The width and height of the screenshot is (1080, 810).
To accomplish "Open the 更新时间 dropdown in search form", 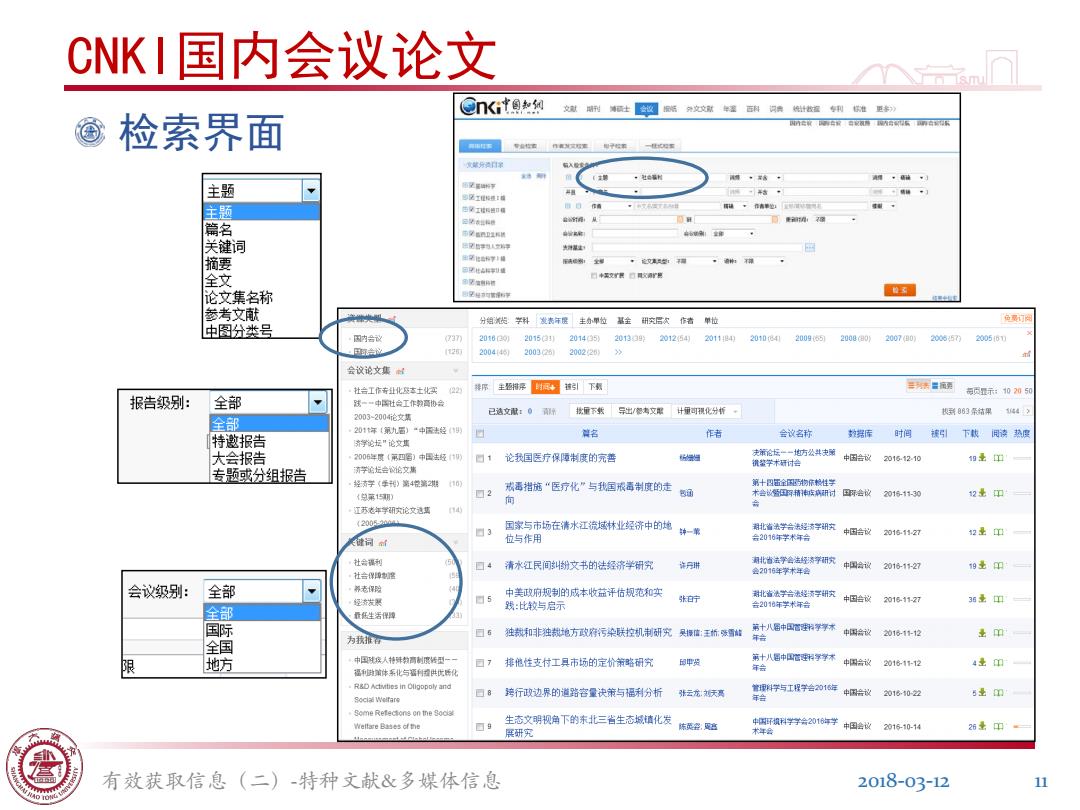I will coord(834,219).
